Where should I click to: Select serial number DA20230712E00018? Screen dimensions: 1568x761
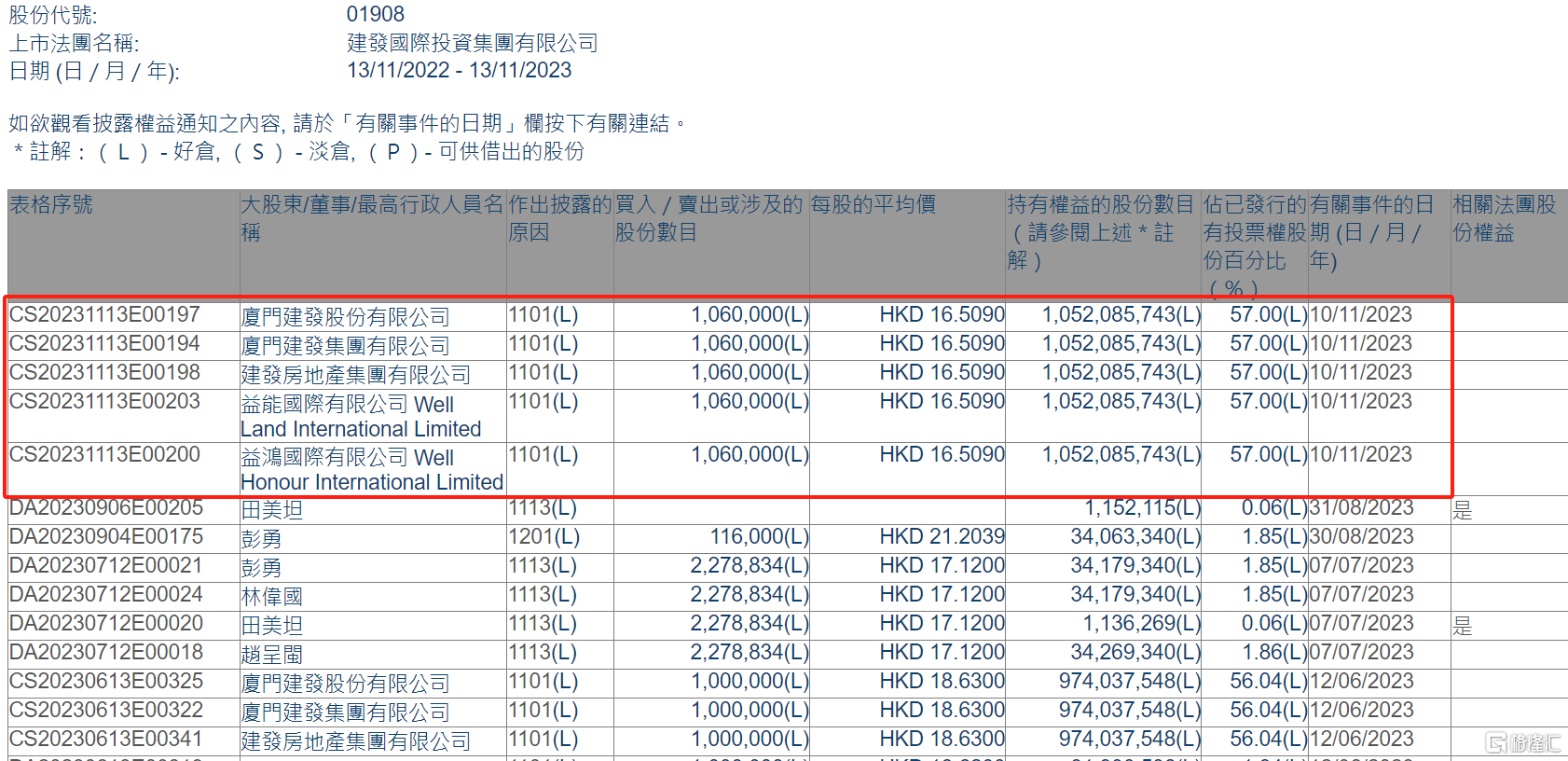[x=106, y=653]
